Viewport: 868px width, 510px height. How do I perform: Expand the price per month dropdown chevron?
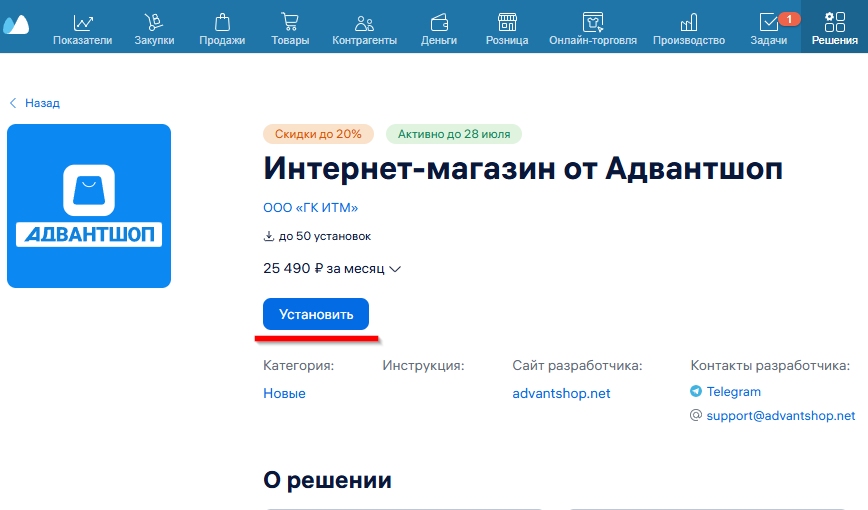click(395, 269)
